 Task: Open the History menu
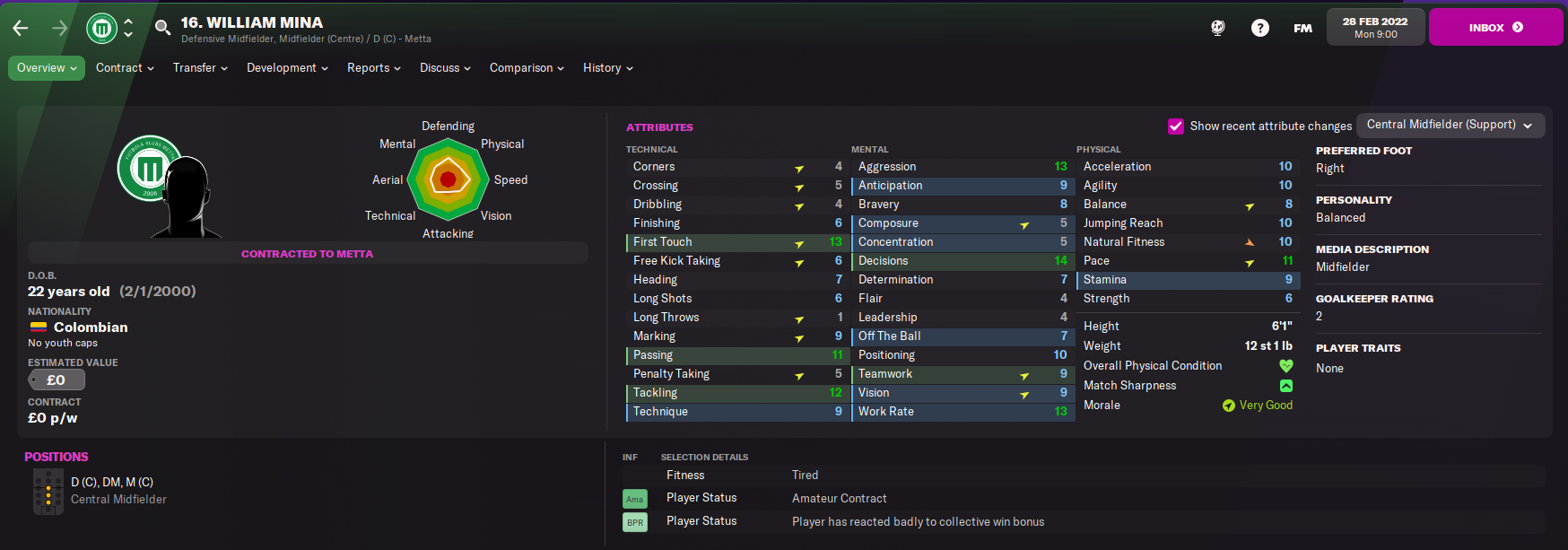point(608,68)
